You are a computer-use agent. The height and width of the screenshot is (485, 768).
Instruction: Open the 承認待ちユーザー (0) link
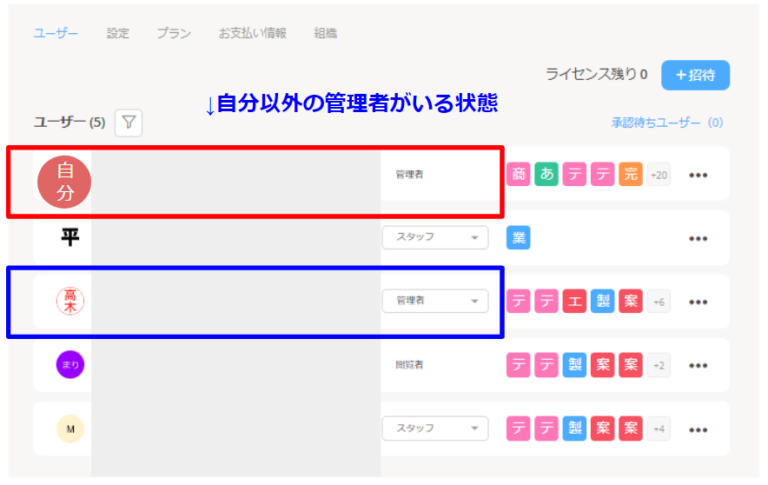pyautogui.click(x=667, y=123)
